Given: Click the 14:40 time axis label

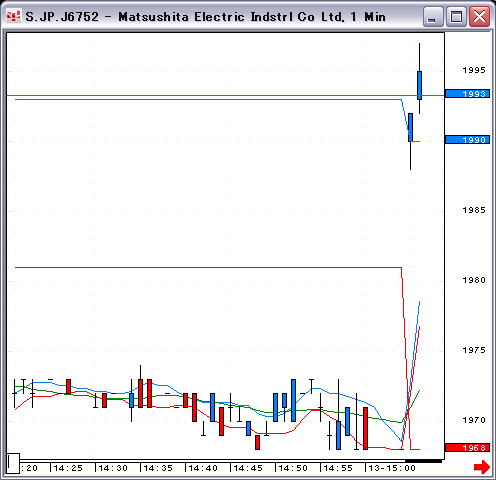Looking at the screenshot, I should coord(203,468).
